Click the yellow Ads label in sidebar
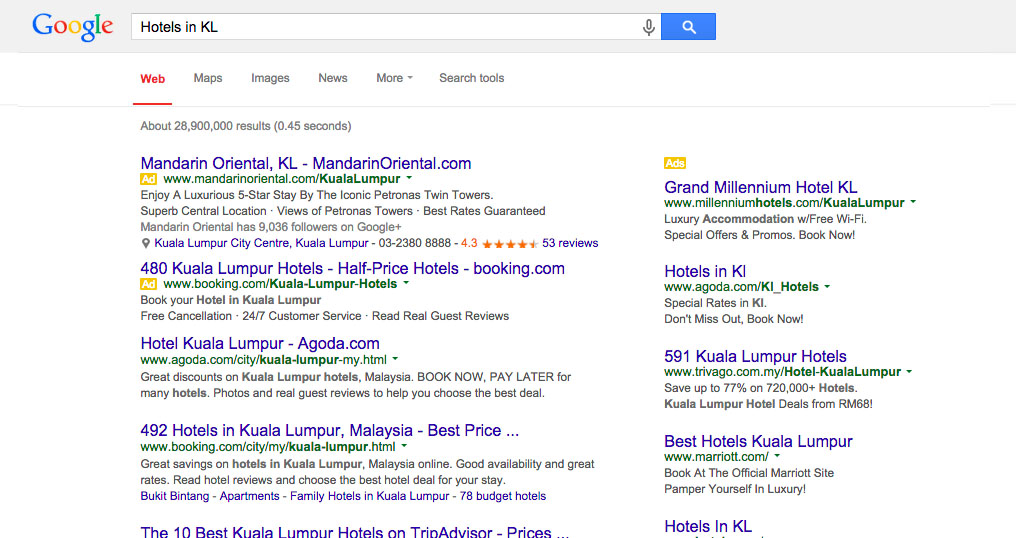This screenshot has width=1016, height=538. [675, 163]
